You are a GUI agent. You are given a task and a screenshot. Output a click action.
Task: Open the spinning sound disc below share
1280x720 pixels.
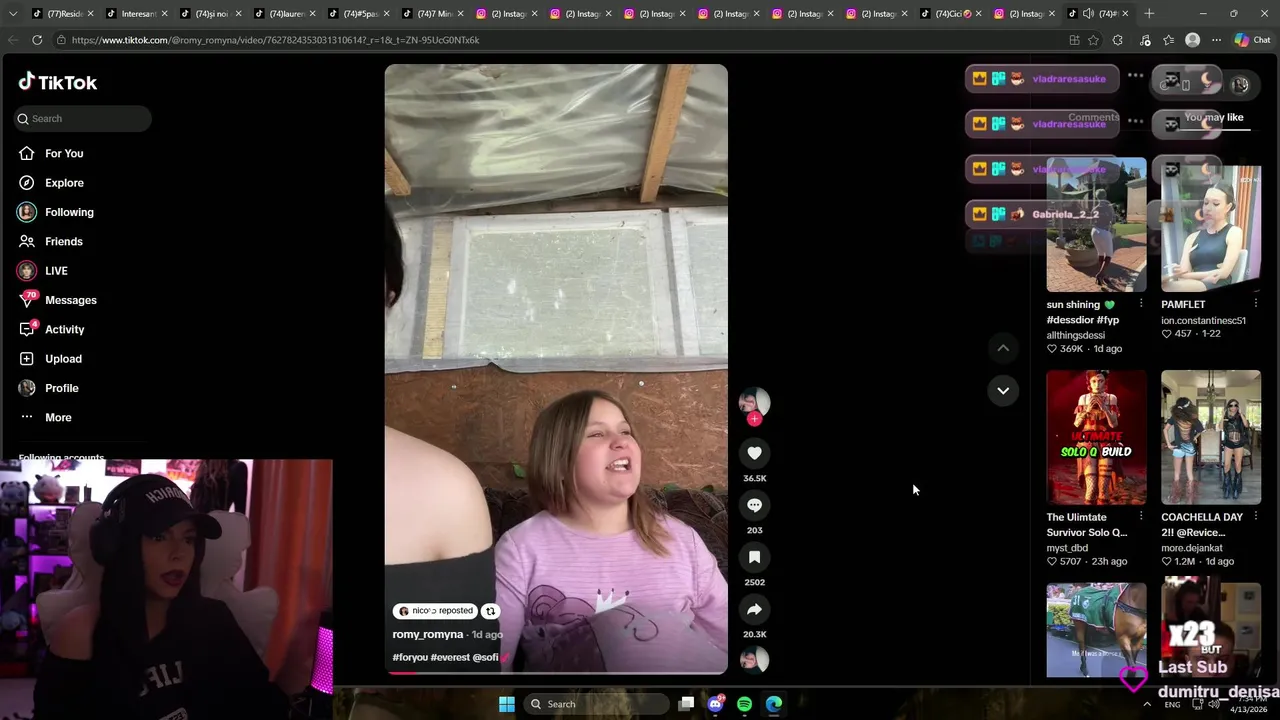pyautogui.click(x=754, y=659)
